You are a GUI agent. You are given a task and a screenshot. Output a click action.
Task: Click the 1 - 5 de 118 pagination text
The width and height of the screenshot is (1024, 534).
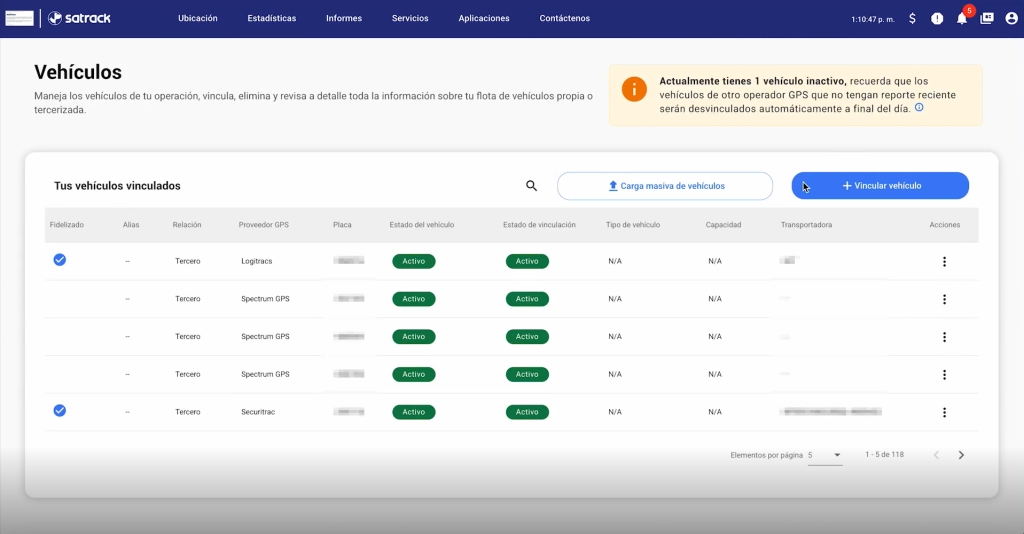point(884,454)
